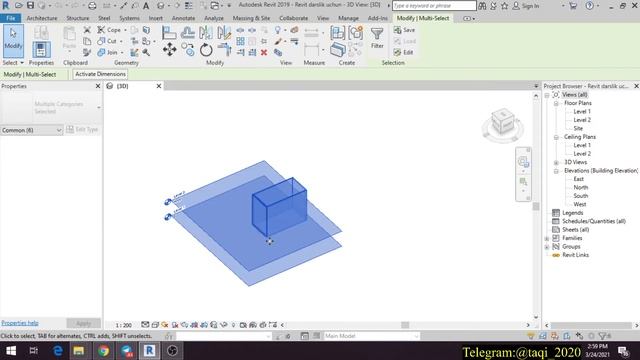Collapse the Views (all) tree node
Screen dimensions: 640x360
(x=547, y=95)
